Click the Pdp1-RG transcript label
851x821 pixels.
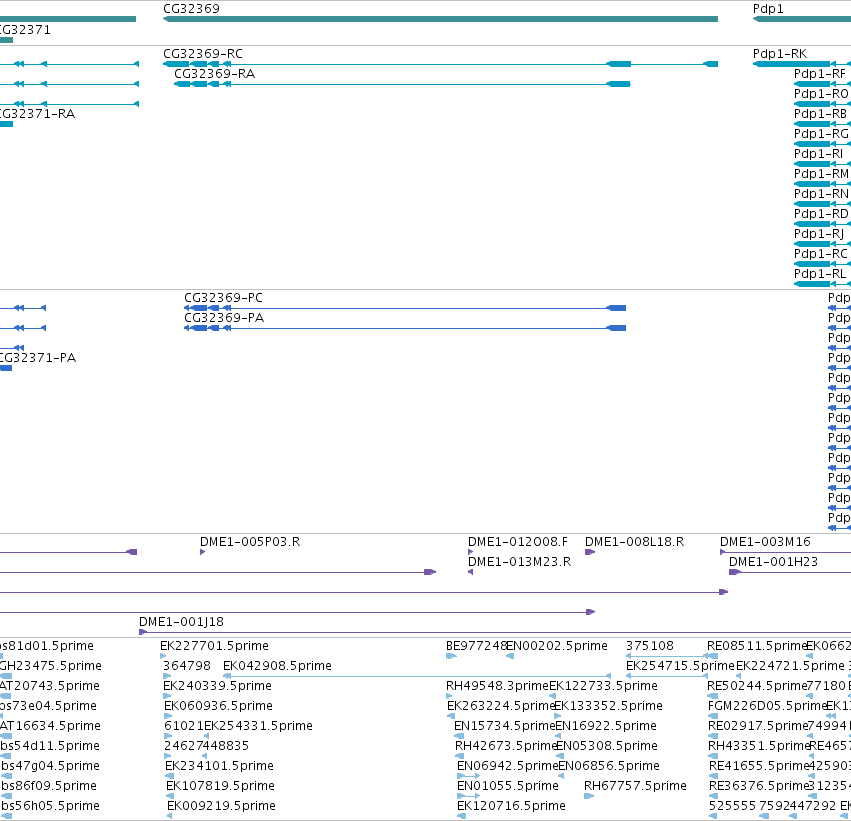click(x=821, y=134)
